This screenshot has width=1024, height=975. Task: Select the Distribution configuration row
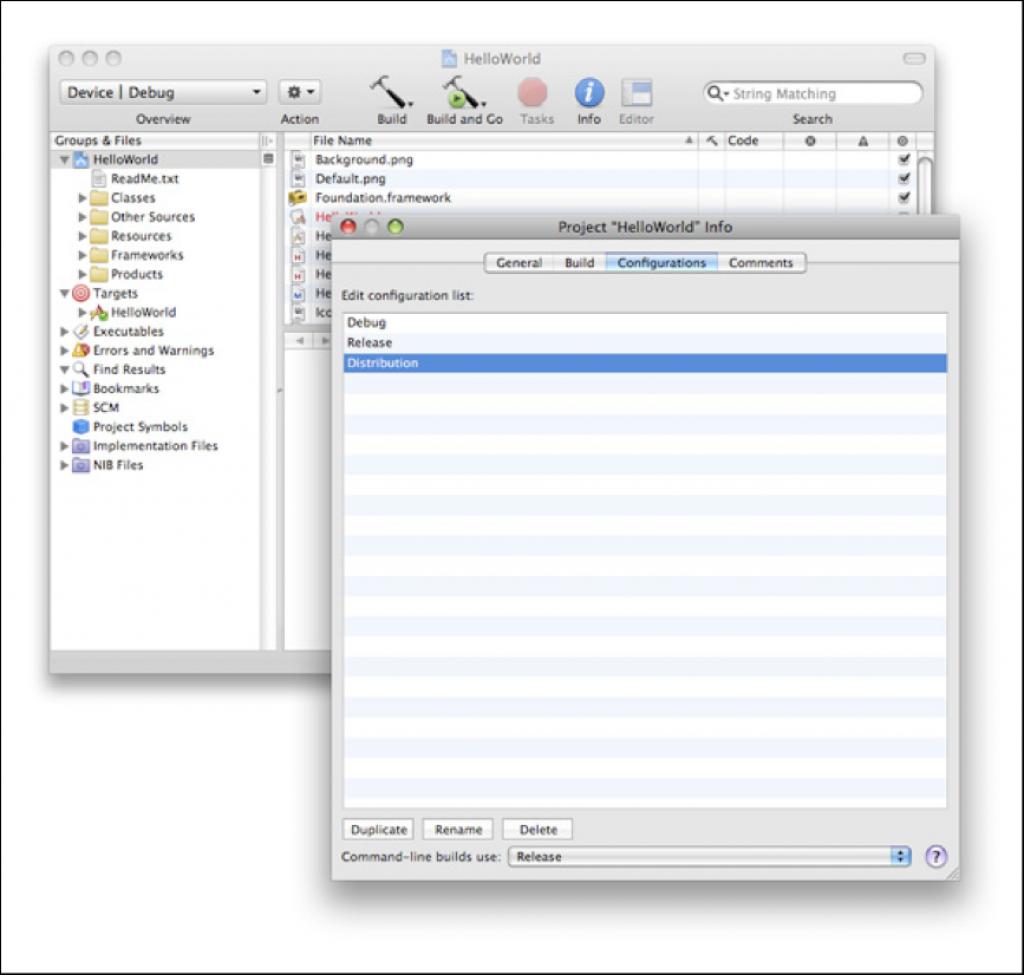(645, 363)
